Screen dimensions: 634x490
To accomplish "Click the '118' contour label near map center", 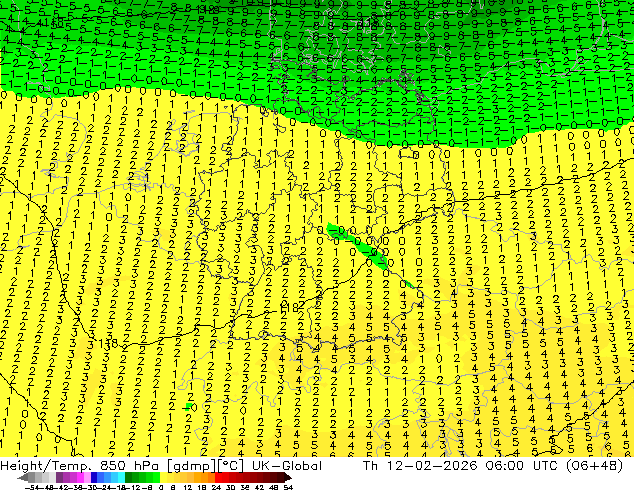I will [x=290, y=307].
